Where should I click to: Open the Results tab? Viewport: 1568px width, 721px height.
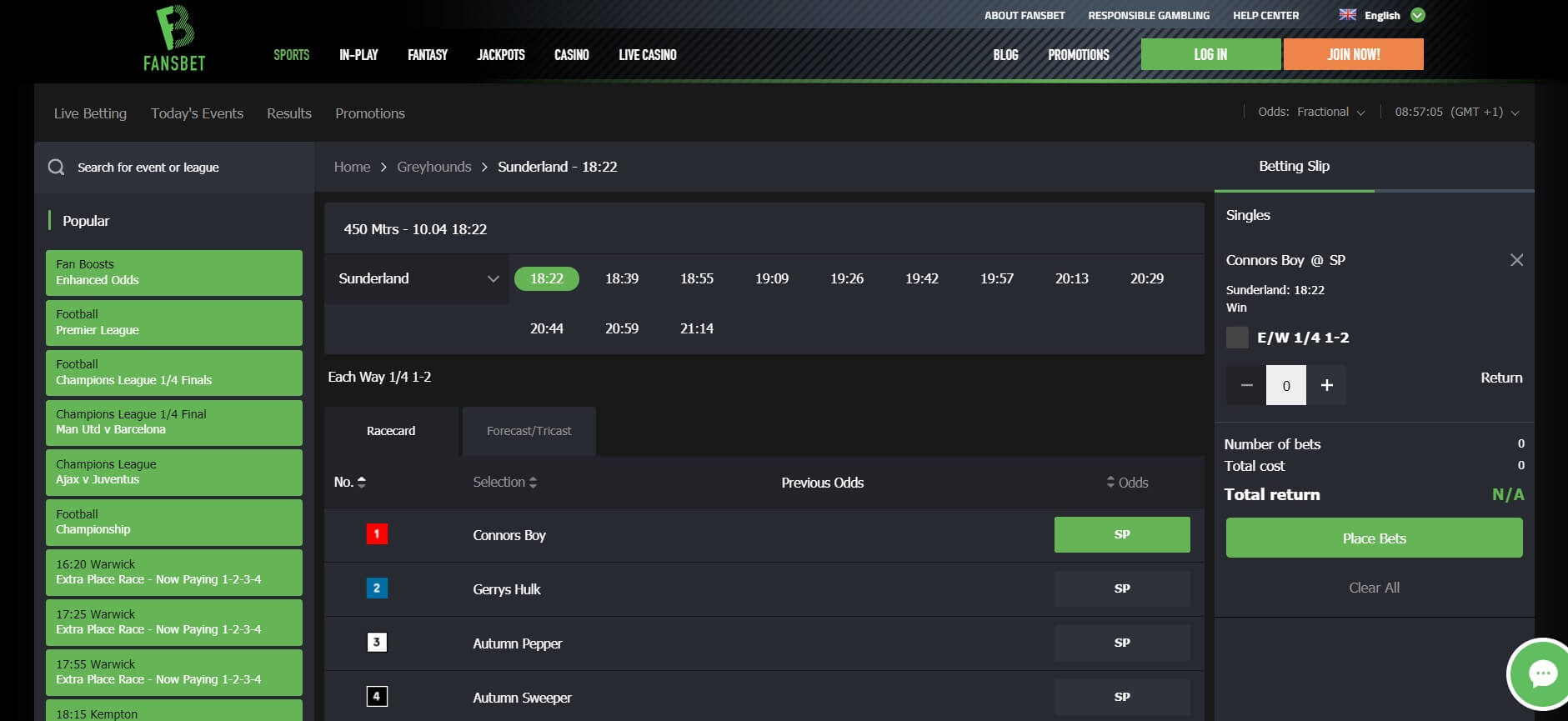[x=289, y=113]
